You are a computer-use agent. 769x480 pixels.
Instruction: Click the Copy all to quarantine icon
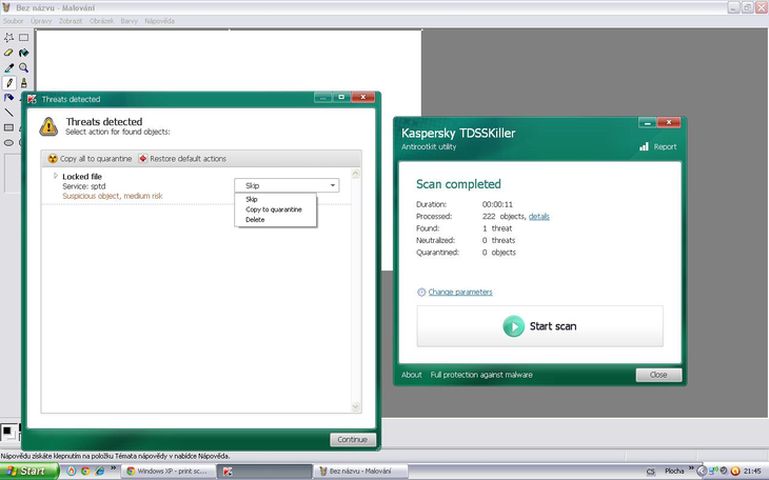(x=52, y=158)
